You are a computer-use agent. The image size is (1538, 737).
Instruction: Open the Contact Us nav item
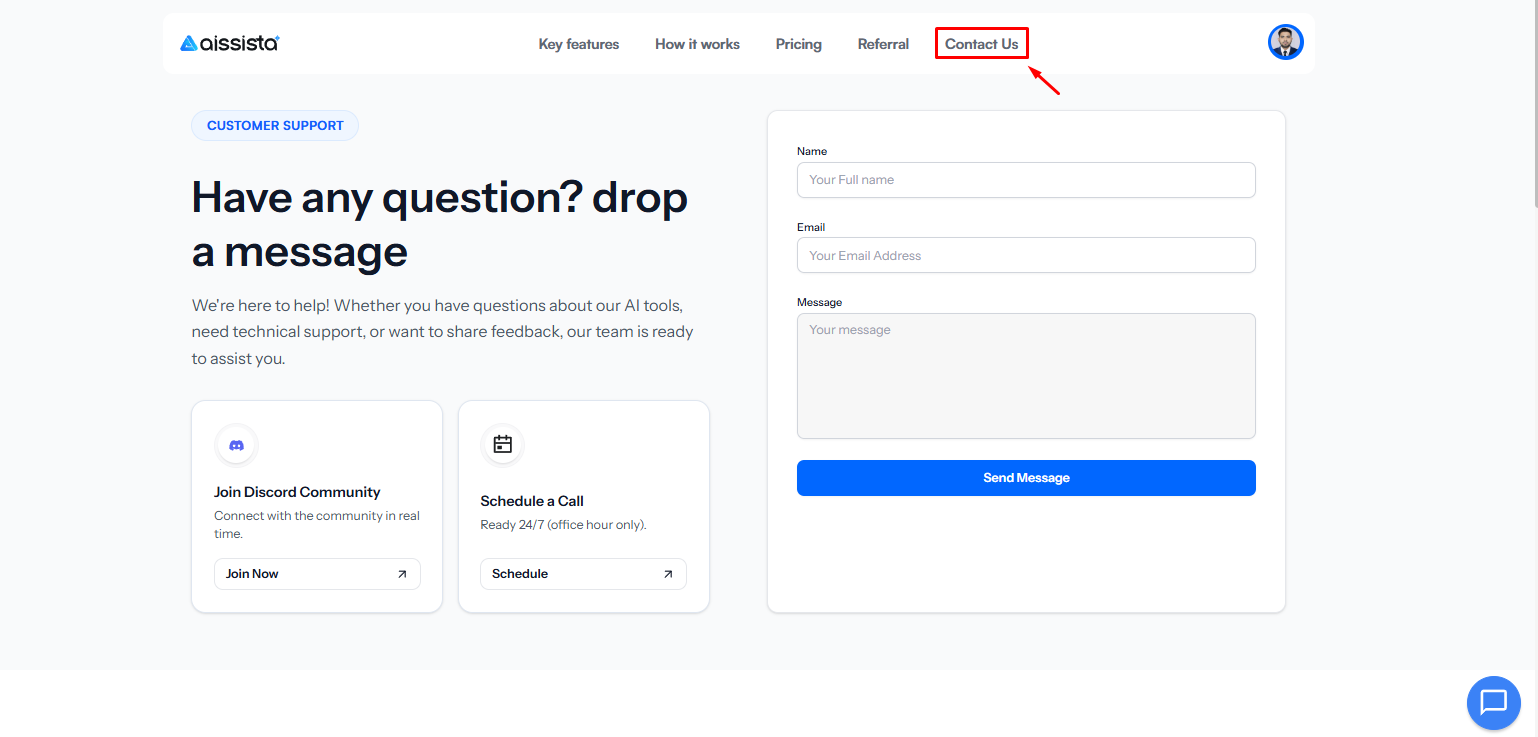(981, 44)
